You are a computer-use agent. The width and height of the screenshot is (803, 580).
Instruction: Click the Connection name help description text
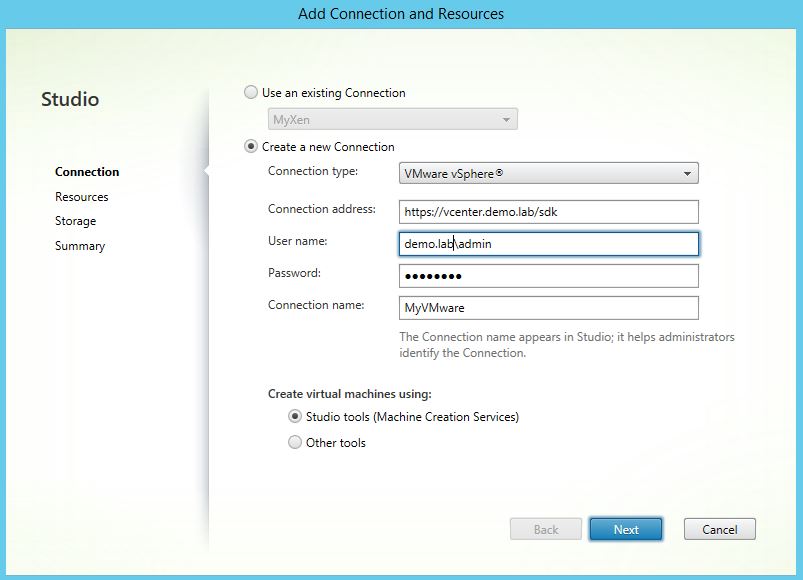coord(566,345)
